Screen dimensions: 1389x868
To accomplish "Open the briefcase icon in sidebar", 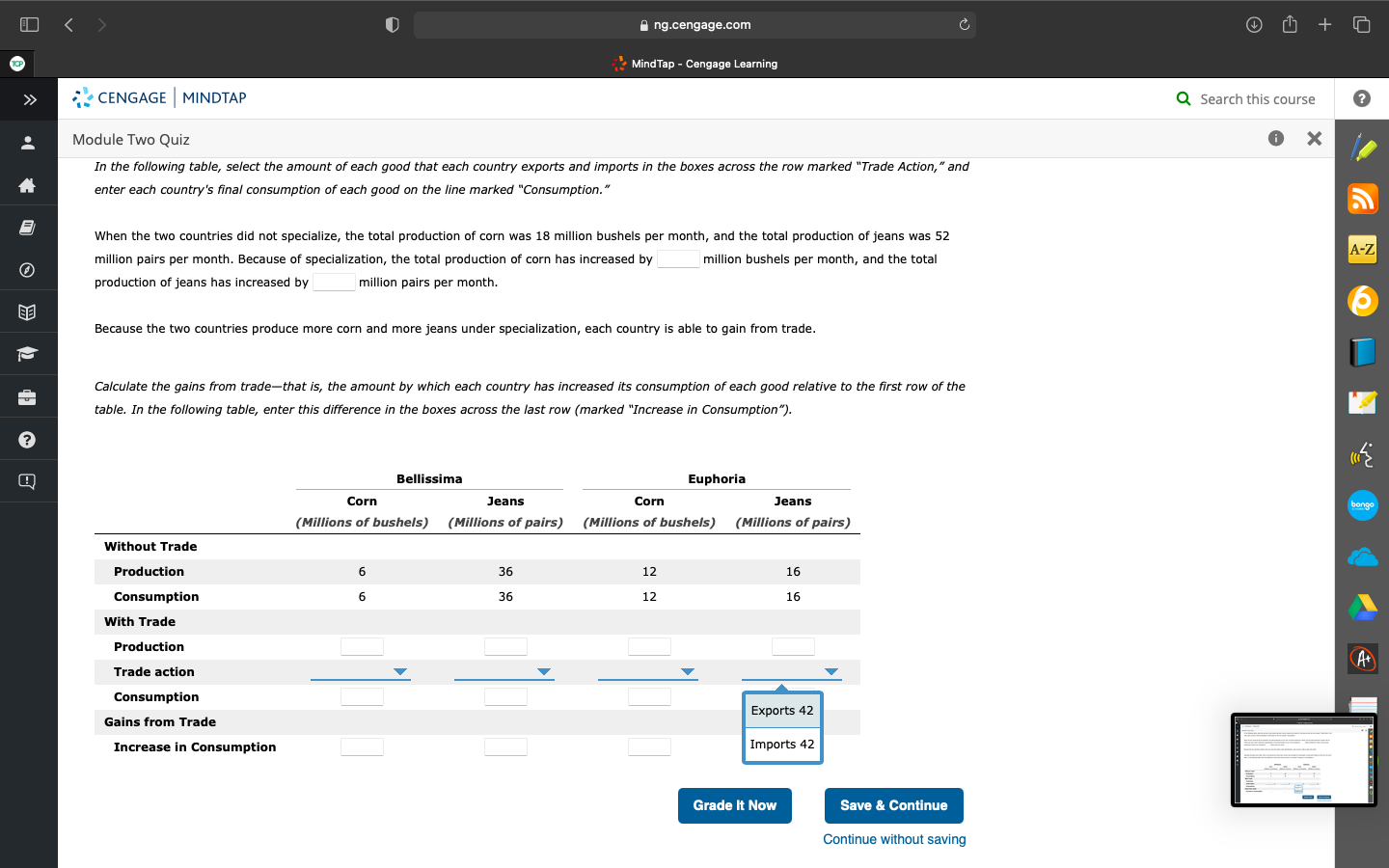I will (x=27, y=397).
